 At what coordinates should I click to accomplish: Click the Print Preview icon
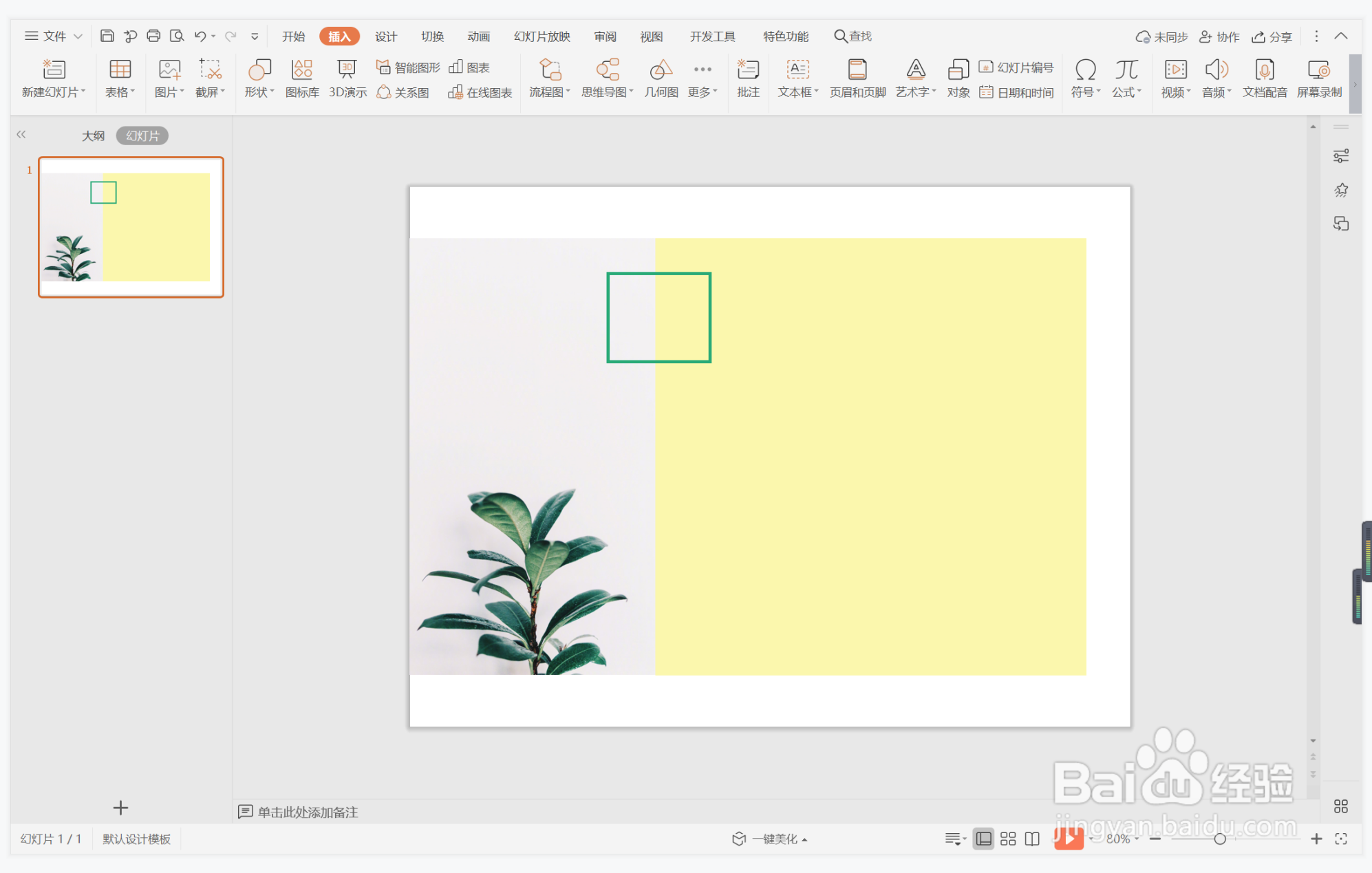pyautogui.click(x=177, y=36)
